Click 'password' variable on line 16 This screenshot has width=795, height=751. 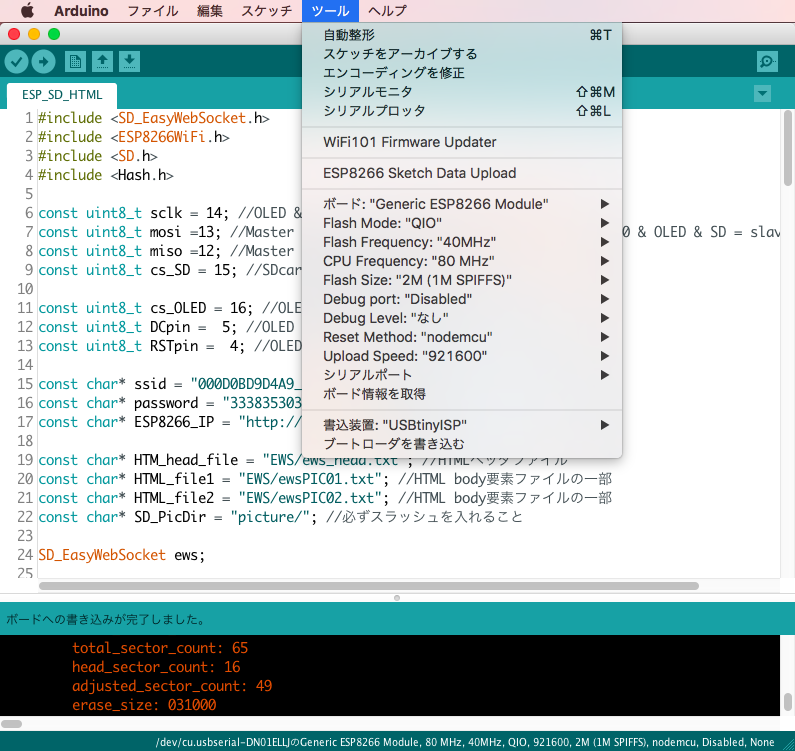pyautogui.click(x=166, y=403)
